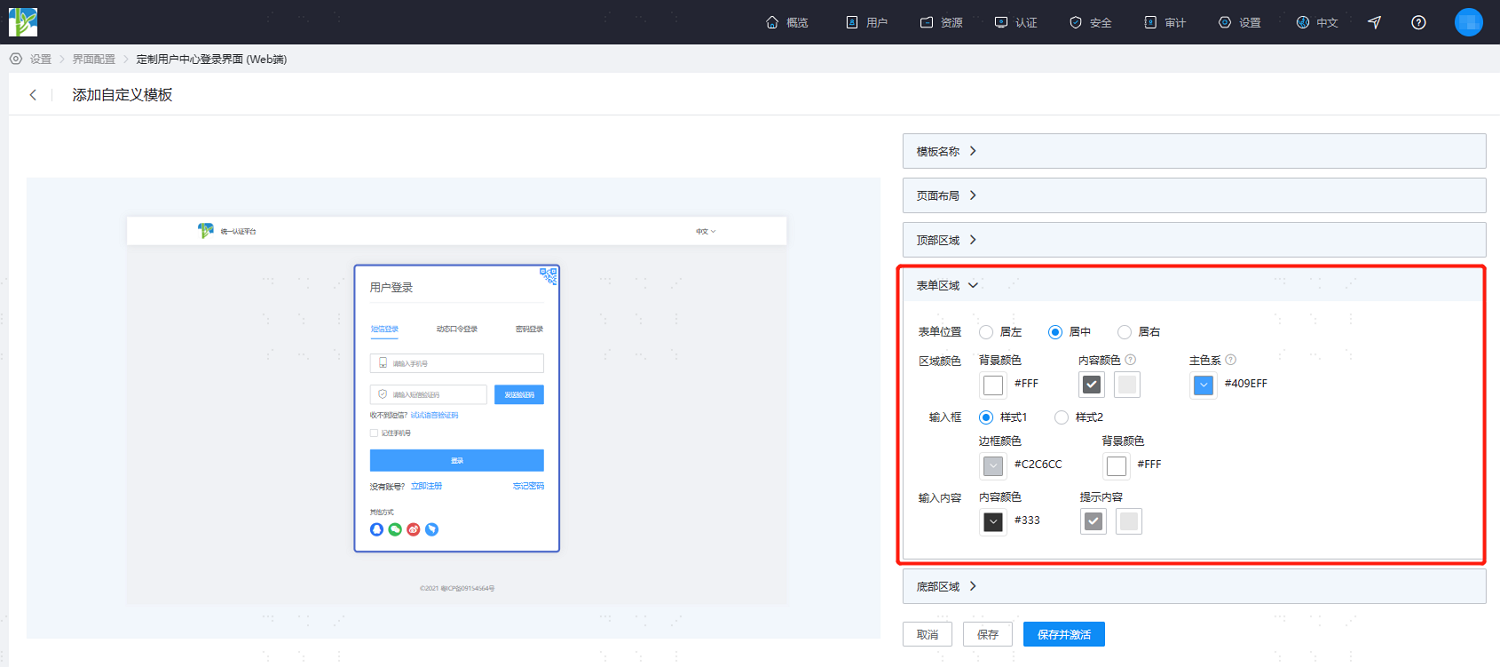
Task: Open the 认证 authentication menu
Action: (1016, 22)
